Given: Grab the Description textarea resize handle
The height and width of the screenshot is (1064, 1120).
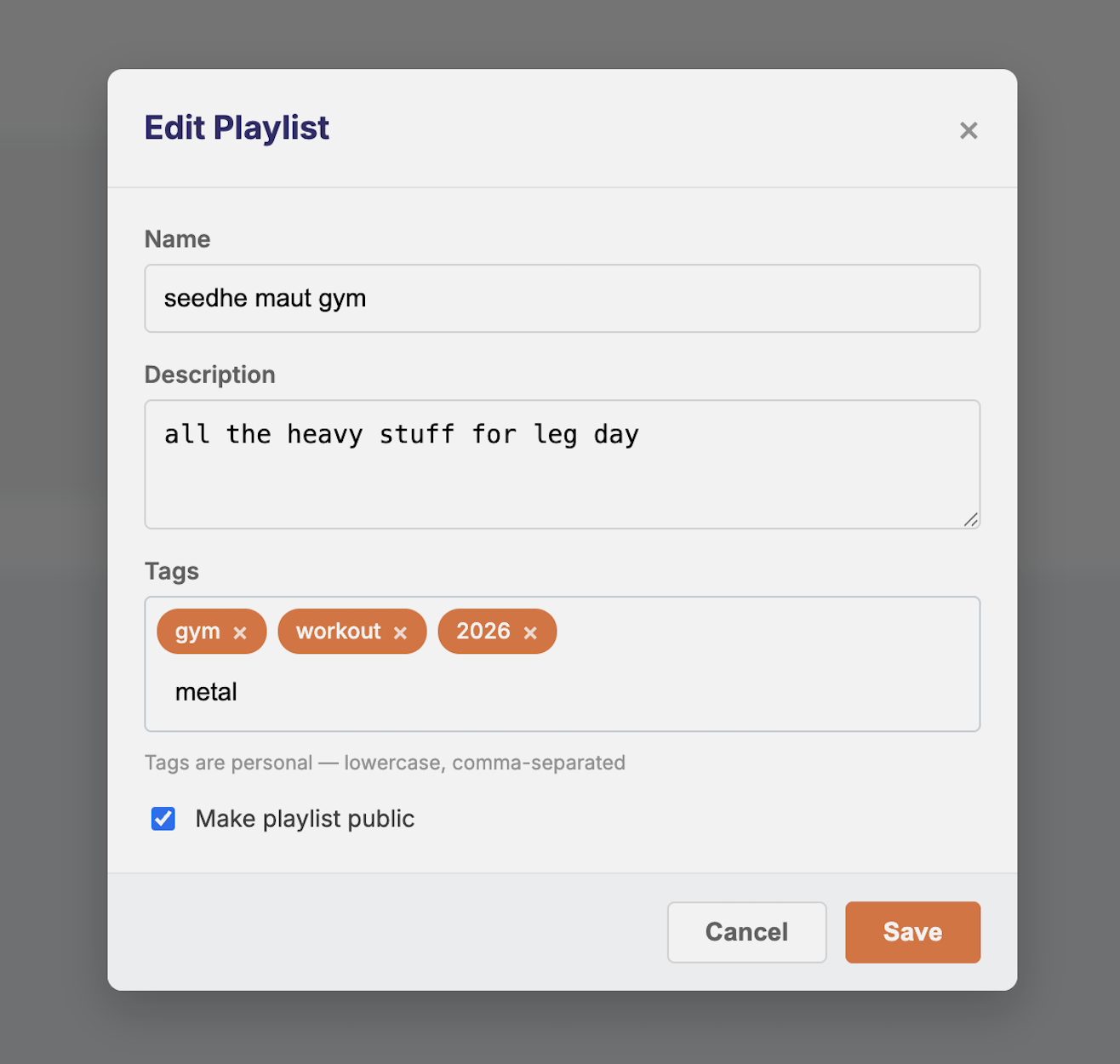Looking at the screenshot, I should coord(970,519).
